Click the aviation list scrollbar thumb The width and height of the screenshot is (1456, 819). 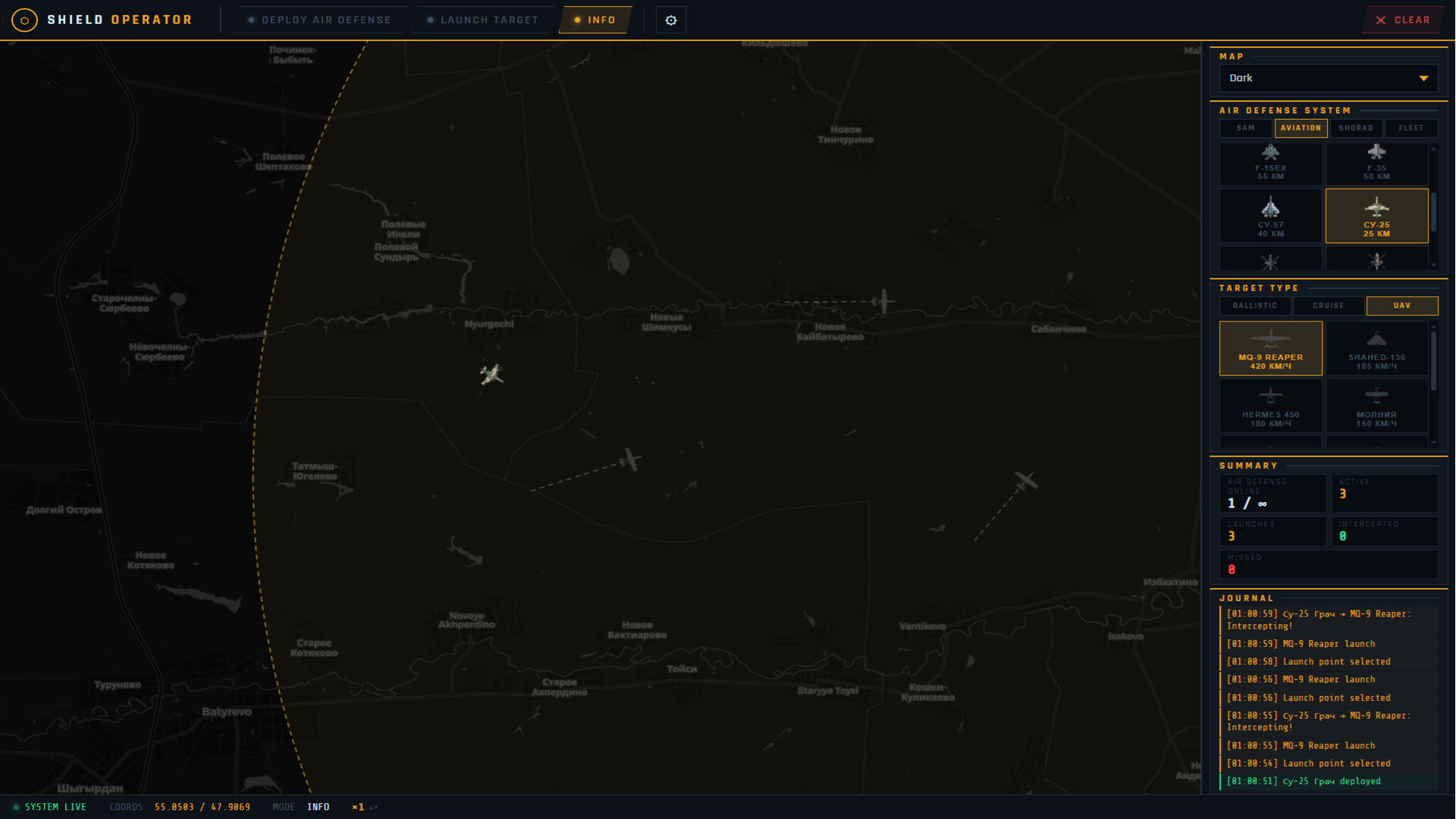point(1433,212)
